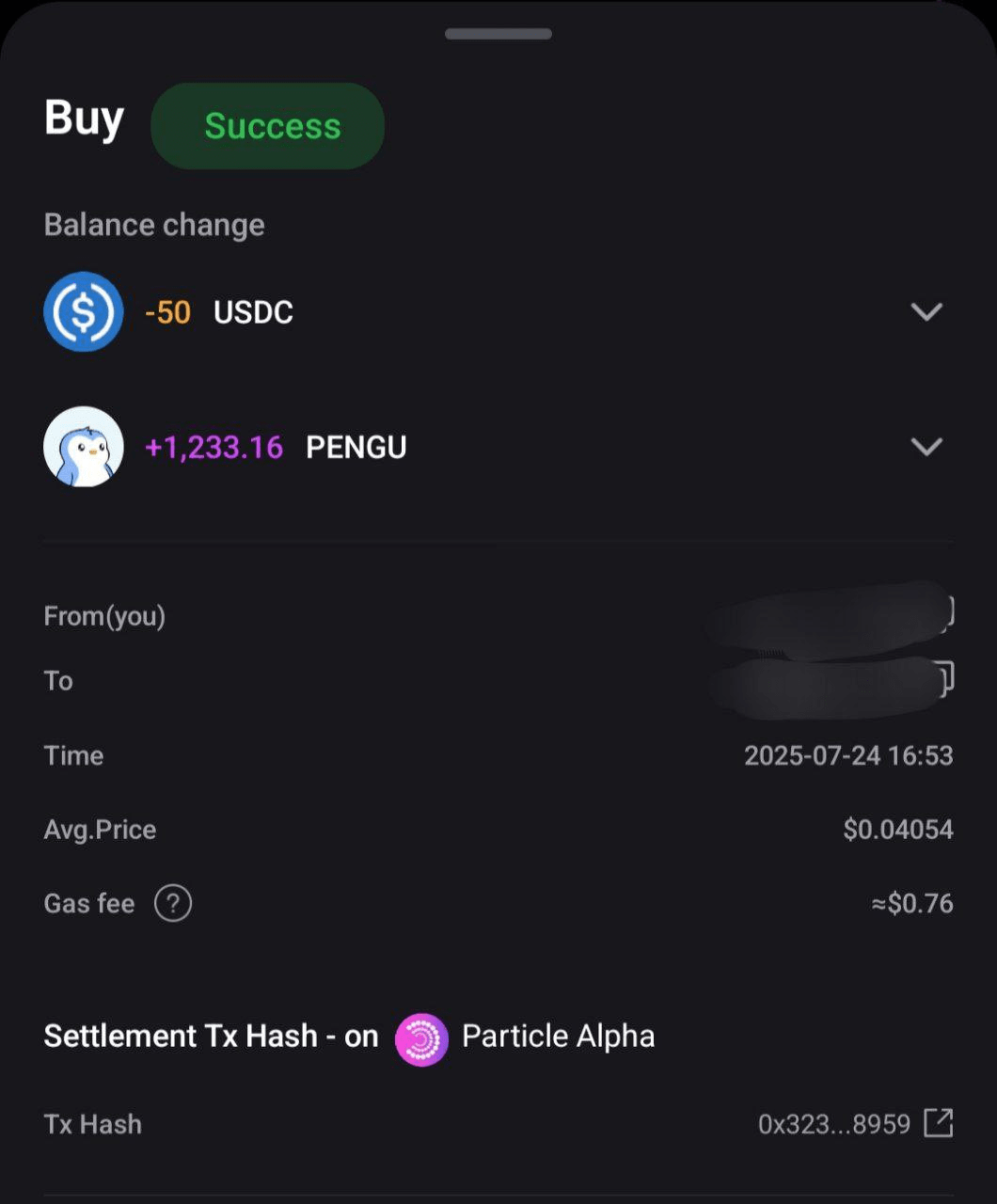Tap the -50 USDC amount
The image size is (997, 1204).
168,312
